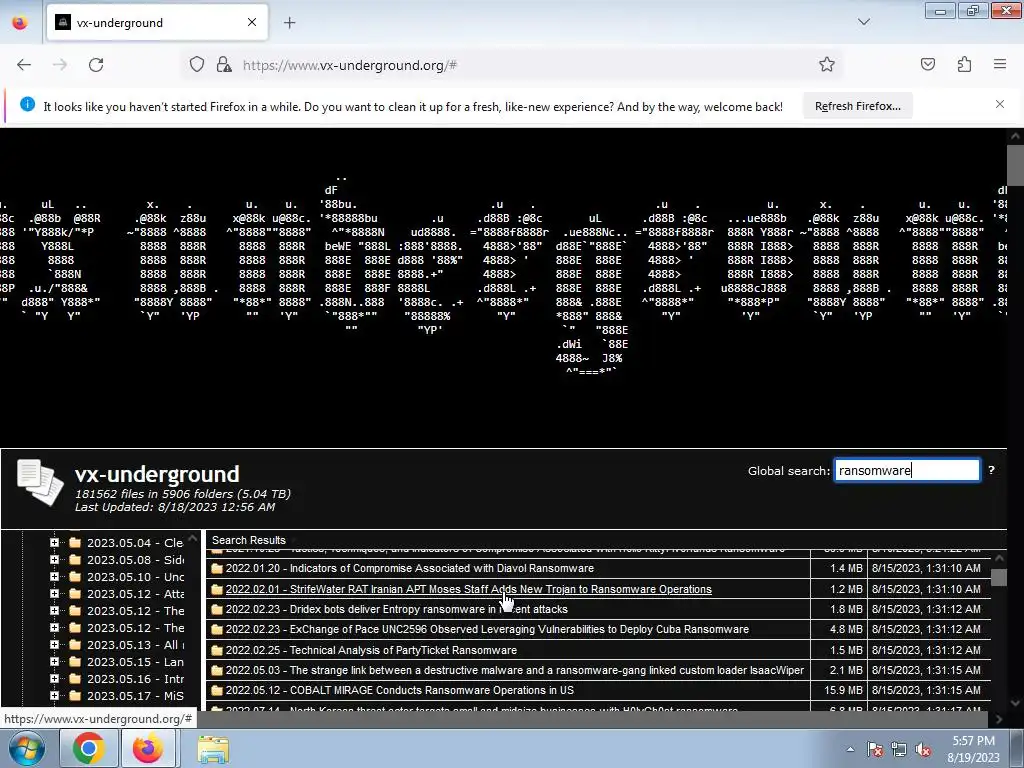Image resolution: width=1024 pixels, height=768 pixels.
Task: Expand the 2023.05.13 - All tree folder
Action: pyautogui.click(x=55, y=645)
